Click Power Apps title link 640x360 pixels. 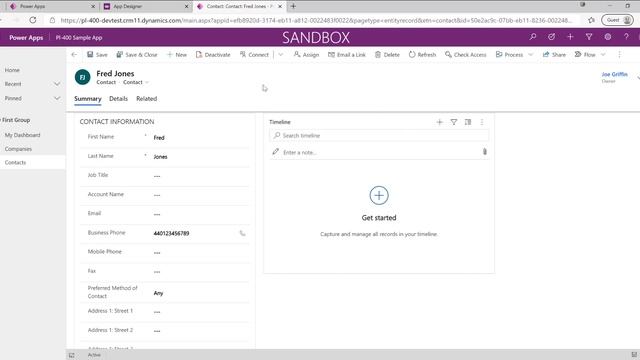tap(26, 38)
